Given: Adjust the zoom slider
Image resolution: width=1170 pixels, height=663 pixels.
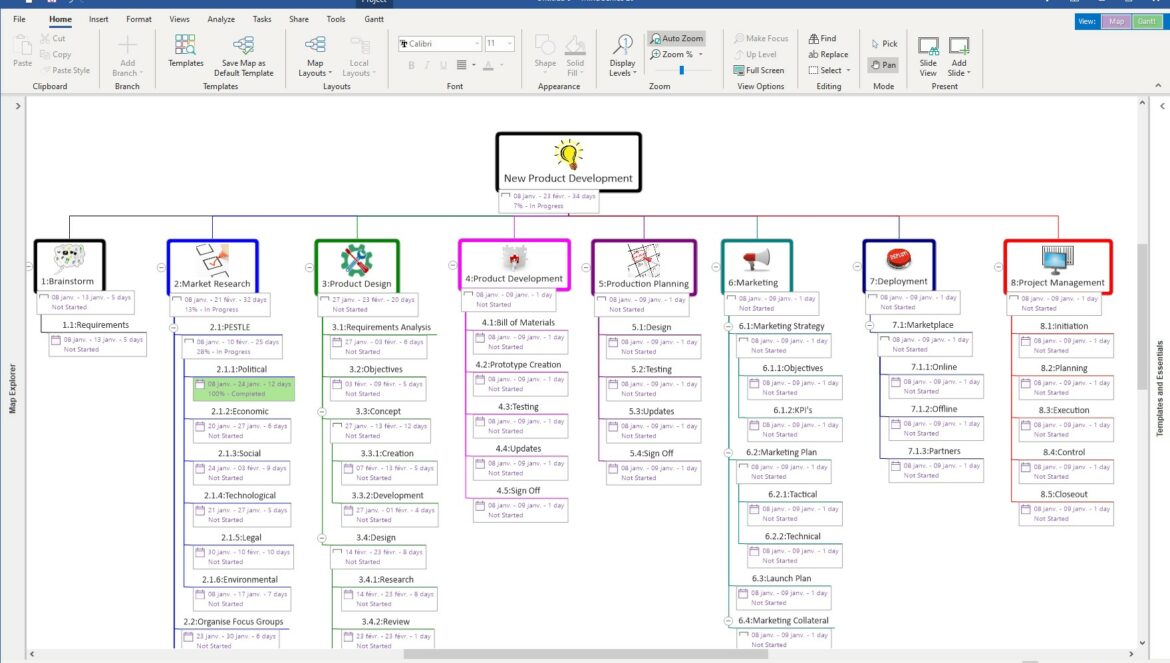Looking at the screenshot, I should pyautogui.click(x=681, y=70).
